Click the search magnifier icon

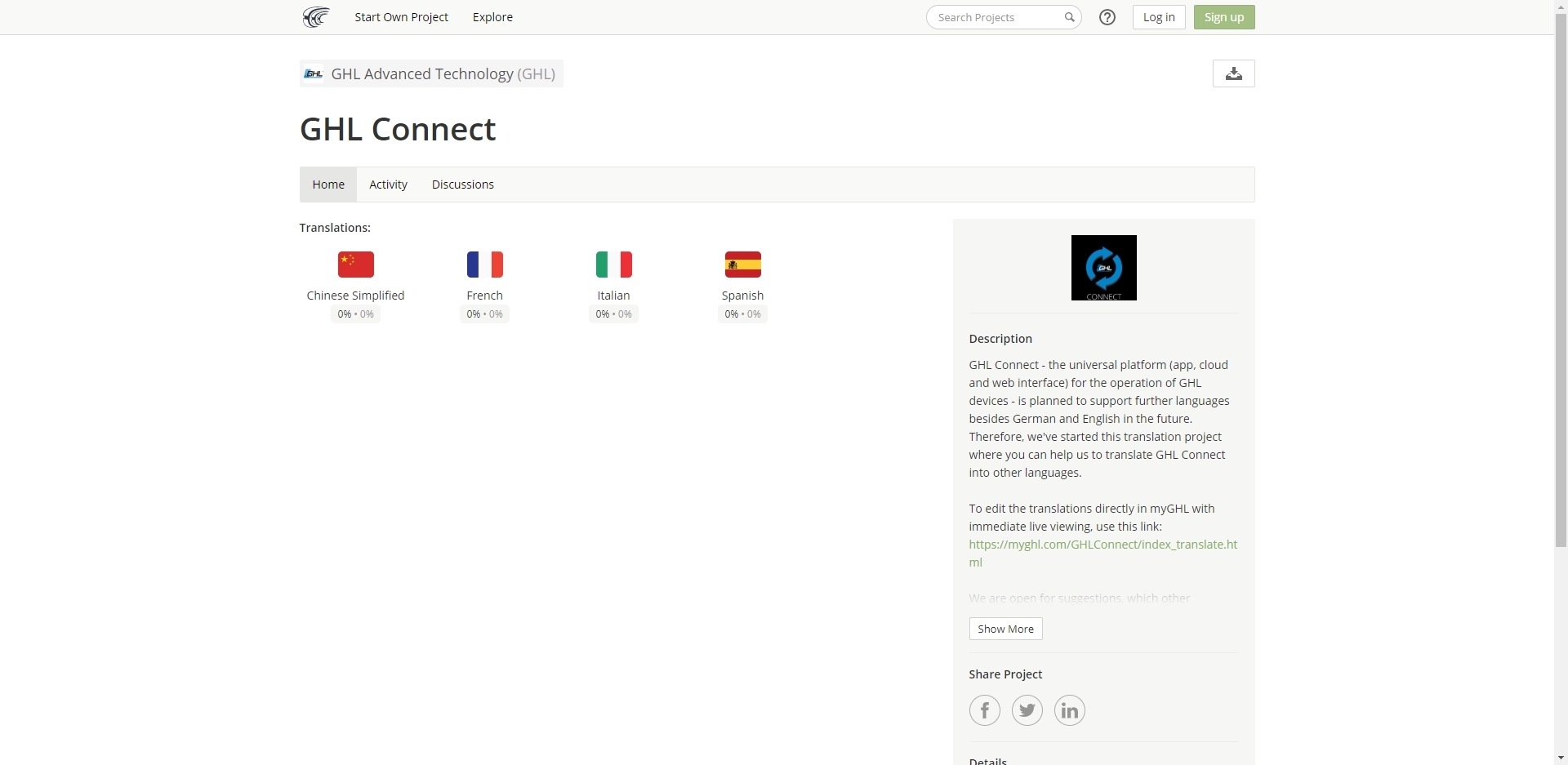(1069, 17)
